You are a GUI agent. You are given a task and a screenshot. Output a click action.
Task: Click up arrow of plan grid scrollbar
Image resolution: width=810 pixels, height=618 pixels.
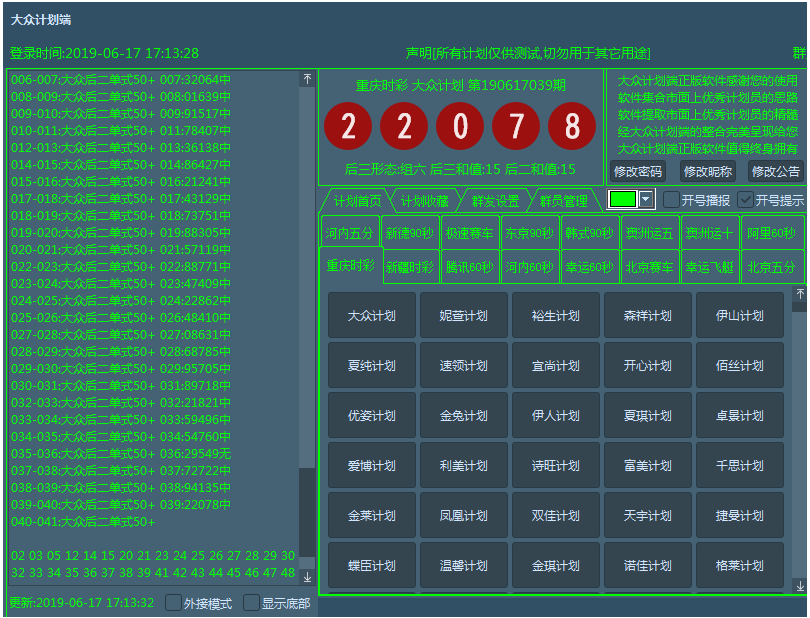click(x=799, y=294)
